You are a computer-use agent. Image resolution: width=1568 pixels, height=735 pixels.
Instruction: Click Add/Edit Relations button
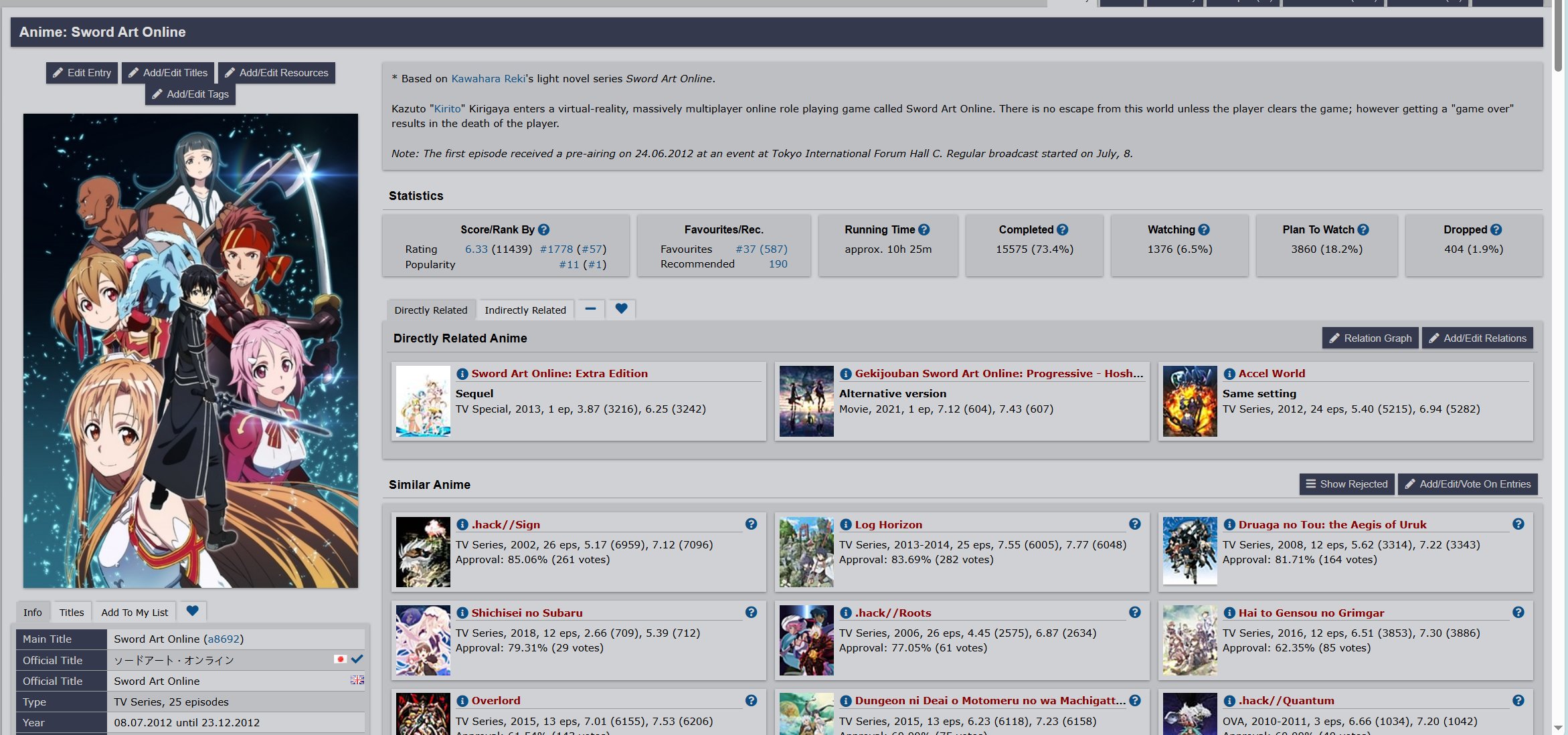click(x=1477, y=338)
